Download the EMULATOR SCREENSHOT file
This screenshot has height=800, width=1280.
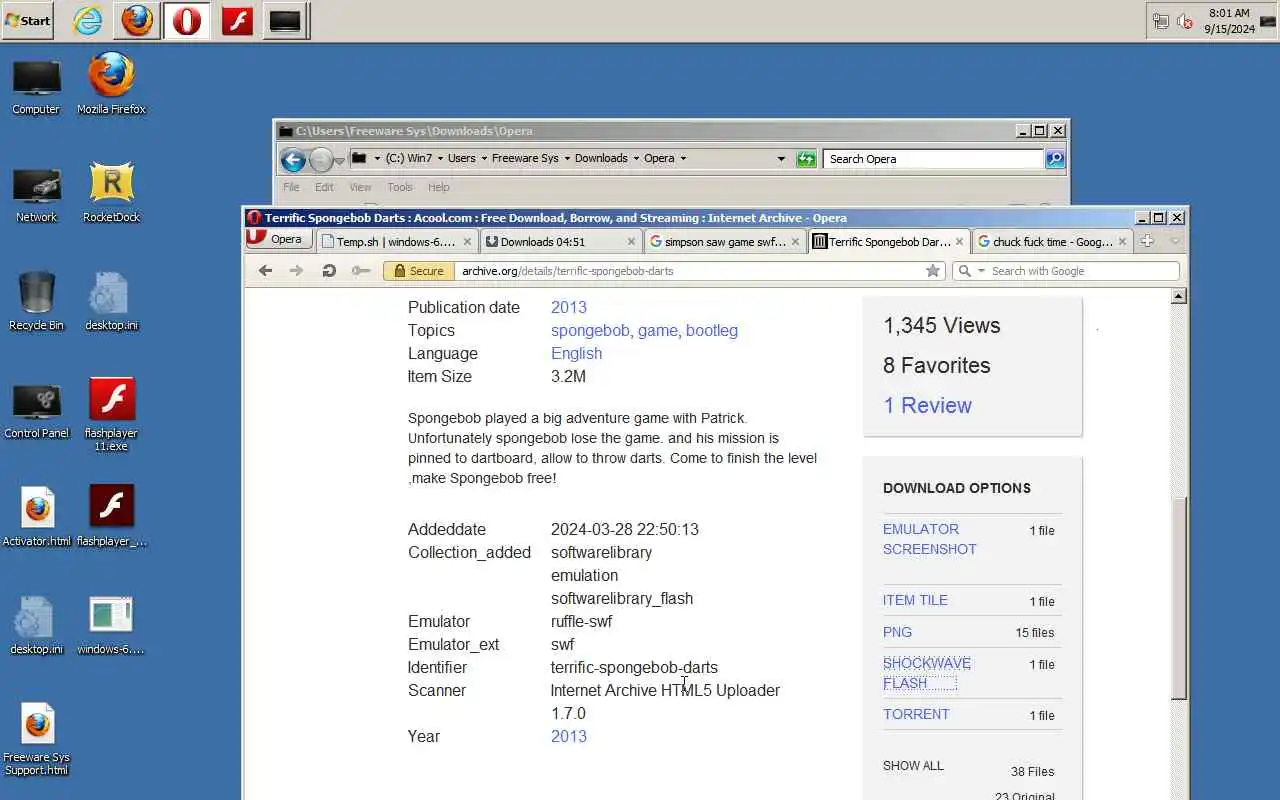pos(930,539)
